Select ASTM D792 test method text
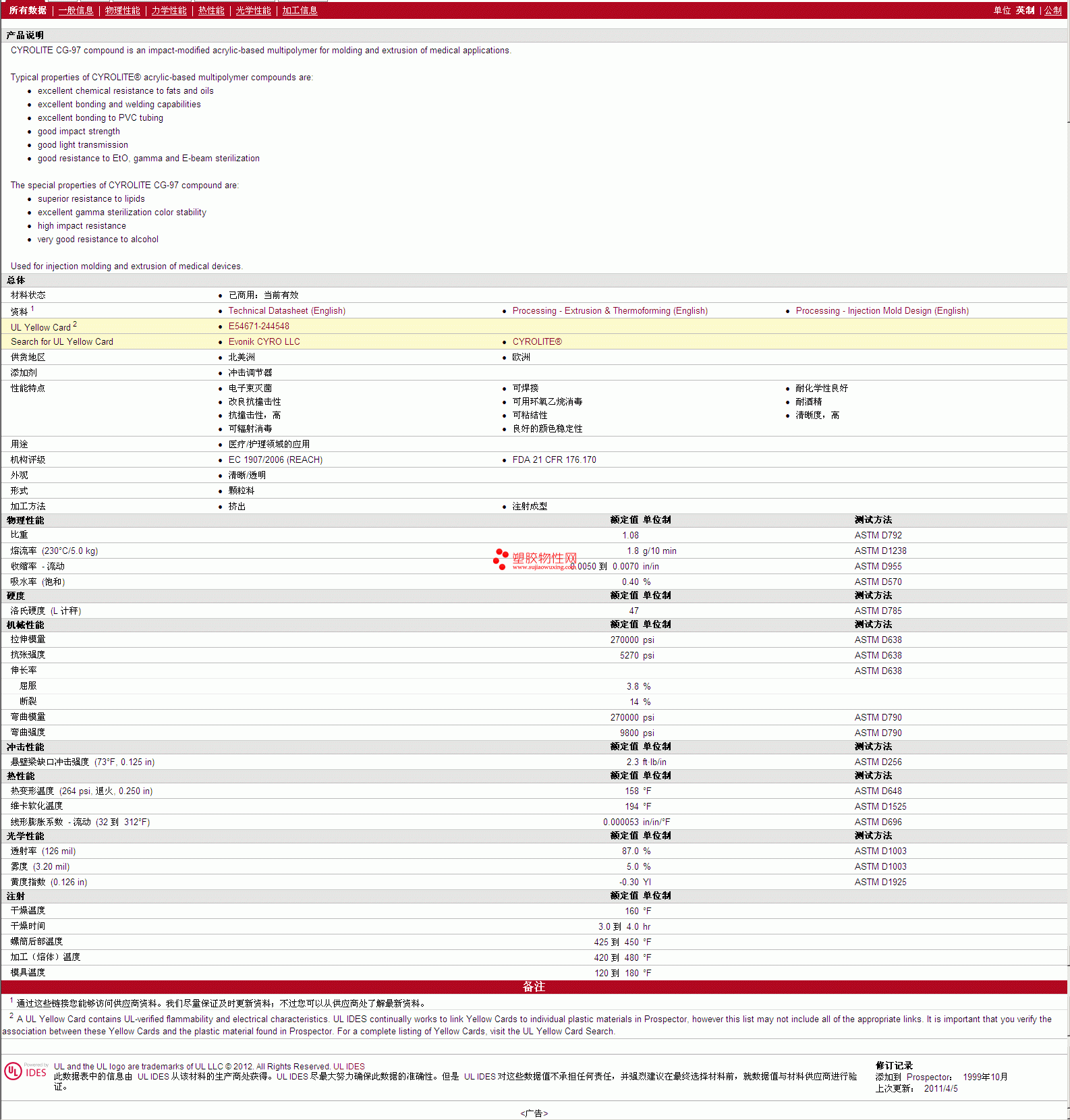The image size is (1070, 1120). pos(878,536)
